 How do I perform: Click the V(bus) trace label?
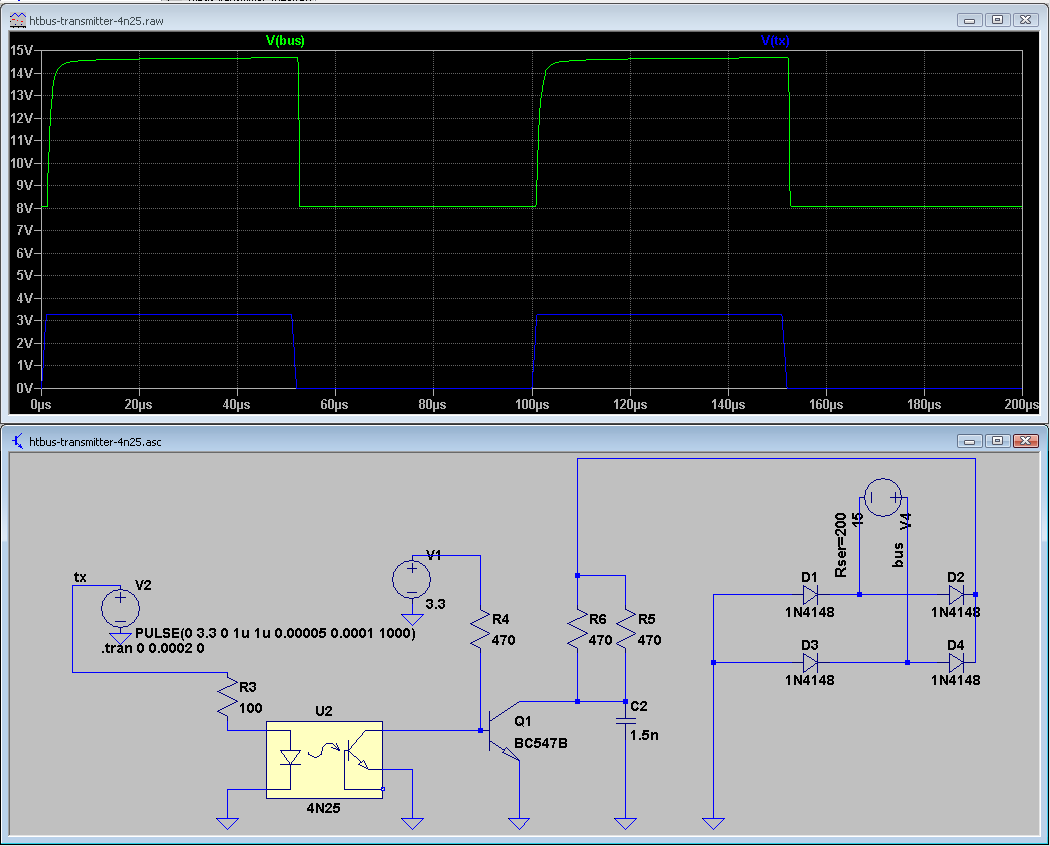pos(285,41)
